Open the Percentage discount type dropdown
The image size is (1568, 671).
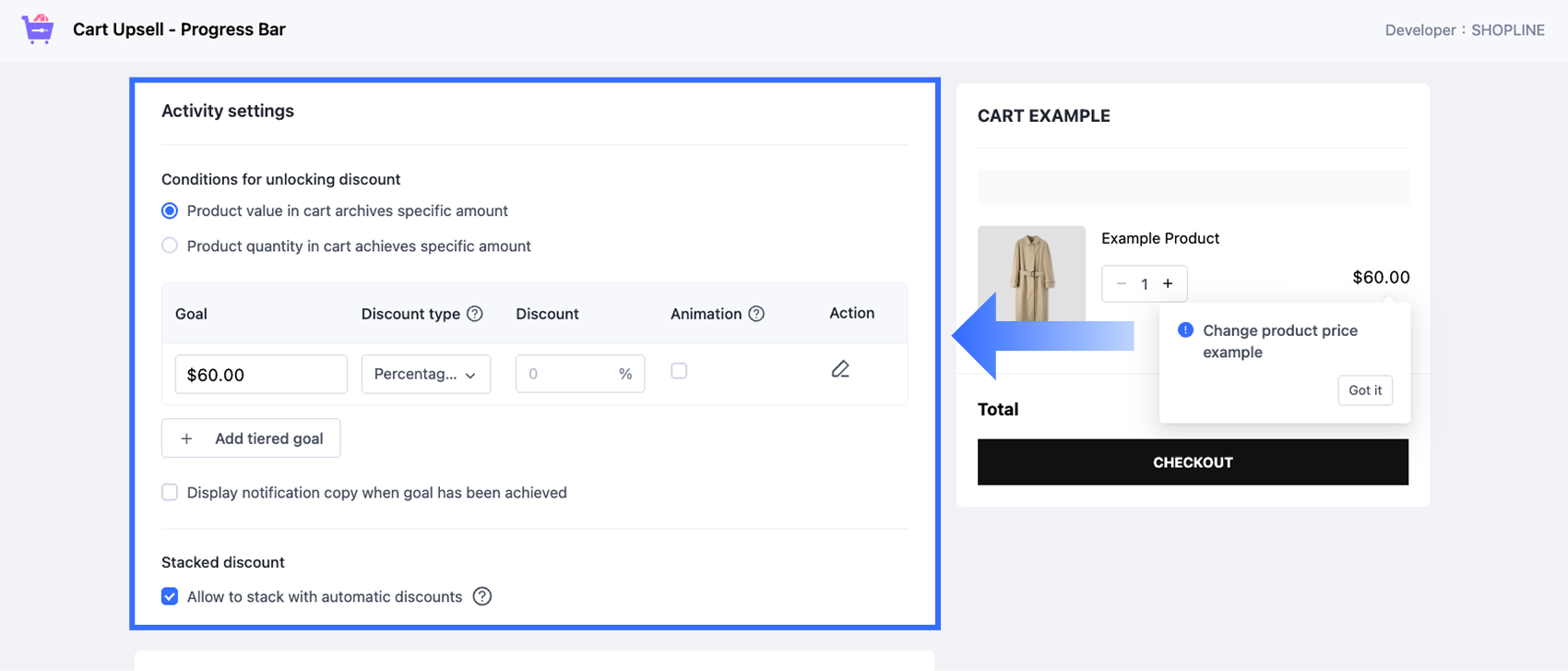click(425, 374)
